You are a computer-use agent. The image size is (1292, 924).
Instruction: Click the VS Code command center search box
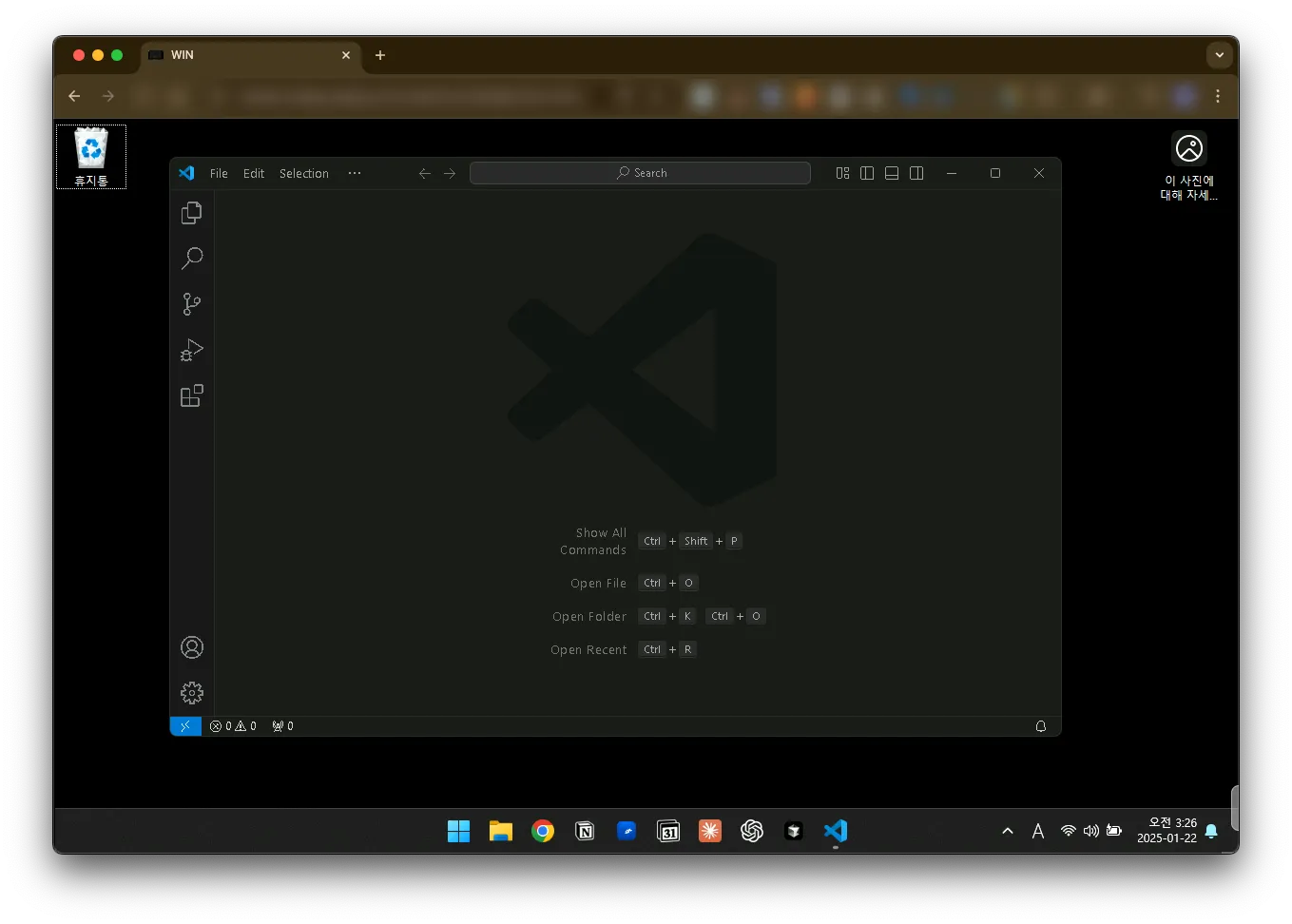point(640,173)
